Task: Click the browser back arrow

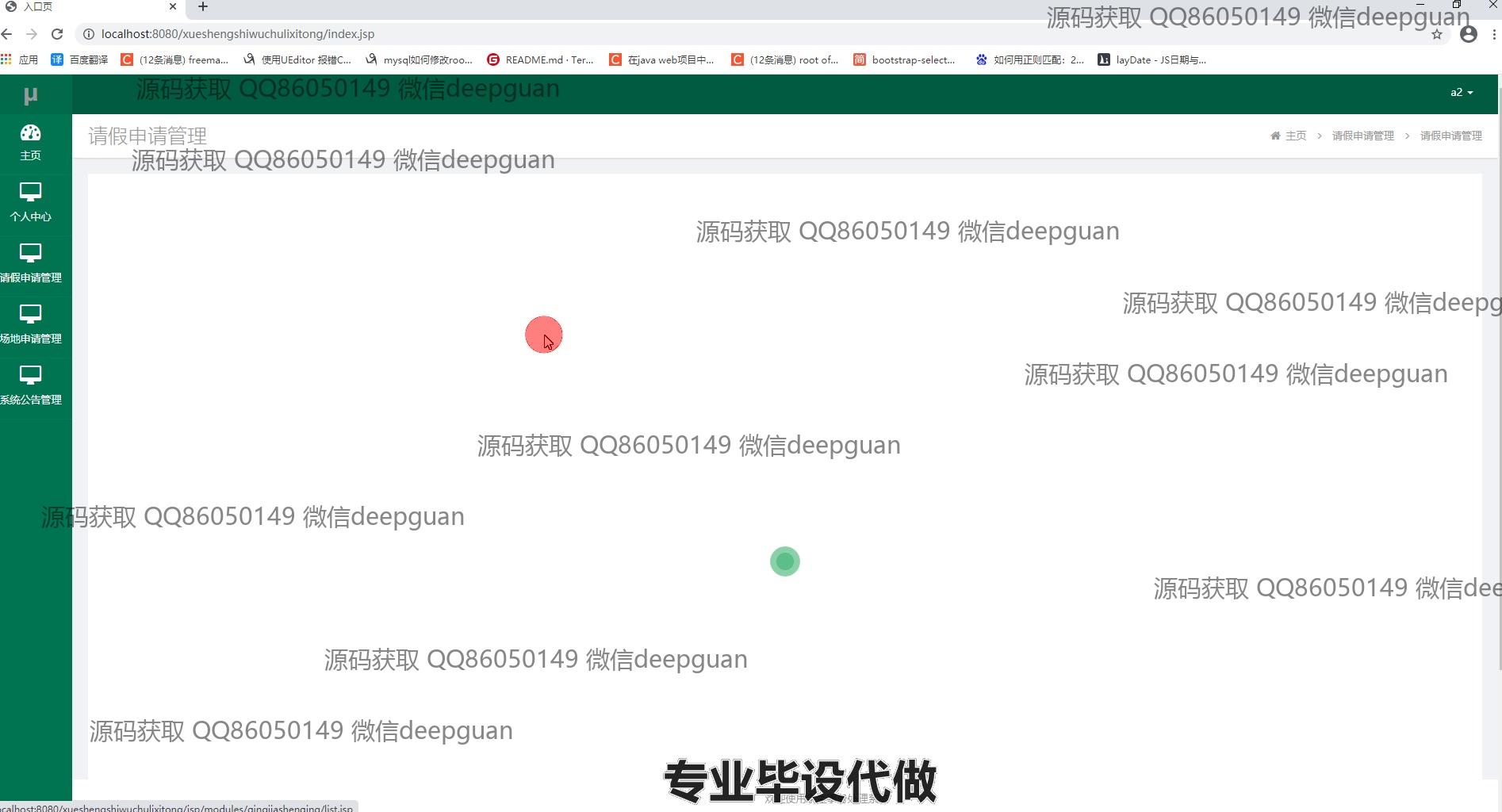Action: (7, 34)
